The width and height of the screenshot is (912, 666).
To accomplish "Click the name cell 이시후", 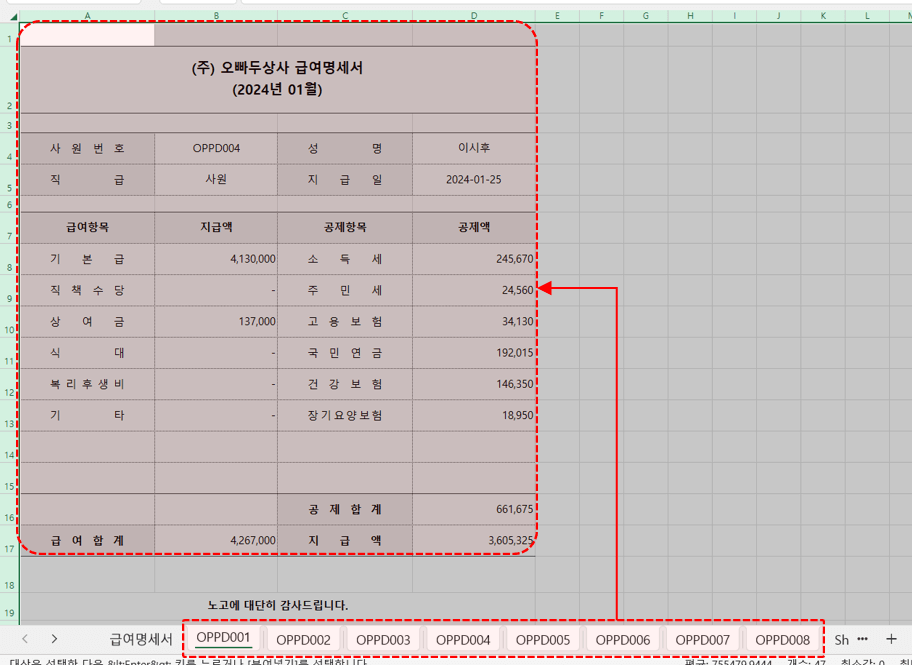I will click(x=474, y=148).
